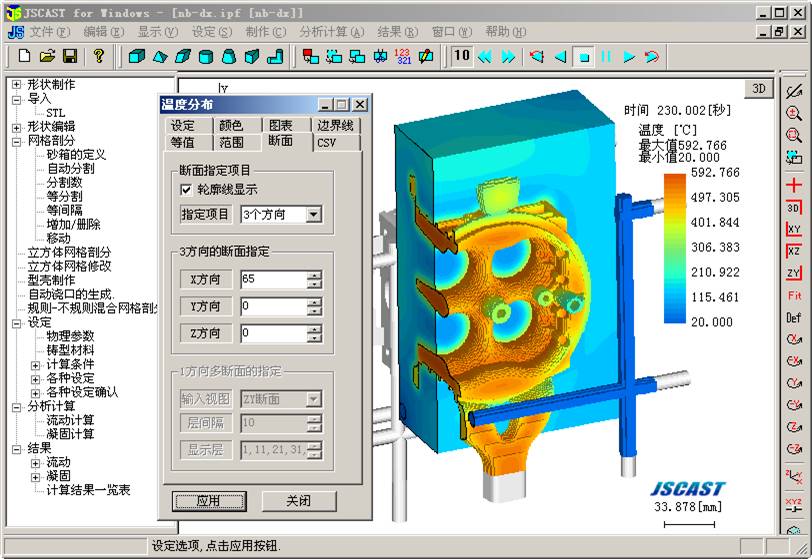This screenshot has height=559, width=812.
Task: Open the 文件(F) menu
Action: 49,32
